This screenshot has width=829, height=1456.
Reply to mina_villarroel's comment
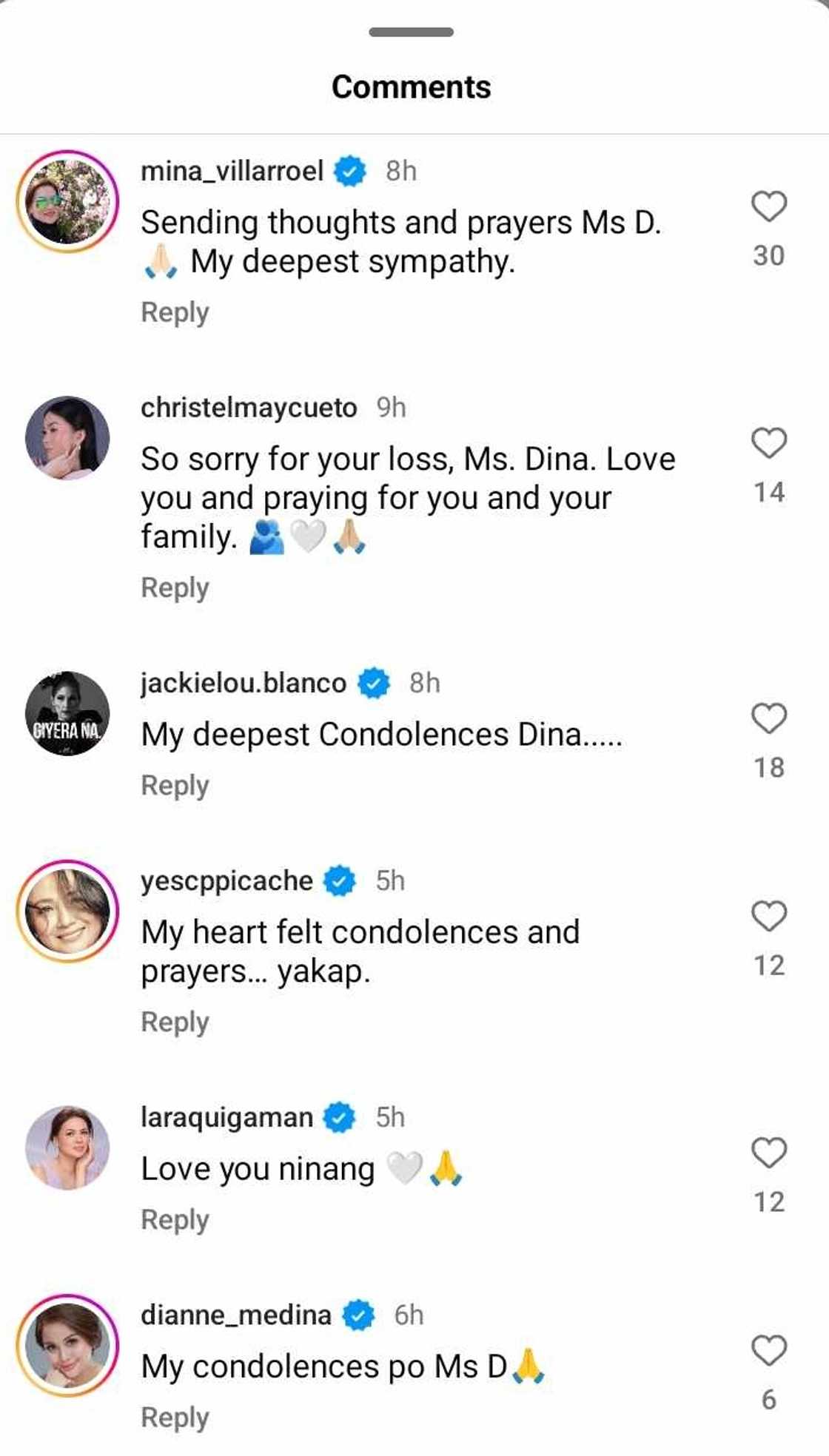(175, 313)
